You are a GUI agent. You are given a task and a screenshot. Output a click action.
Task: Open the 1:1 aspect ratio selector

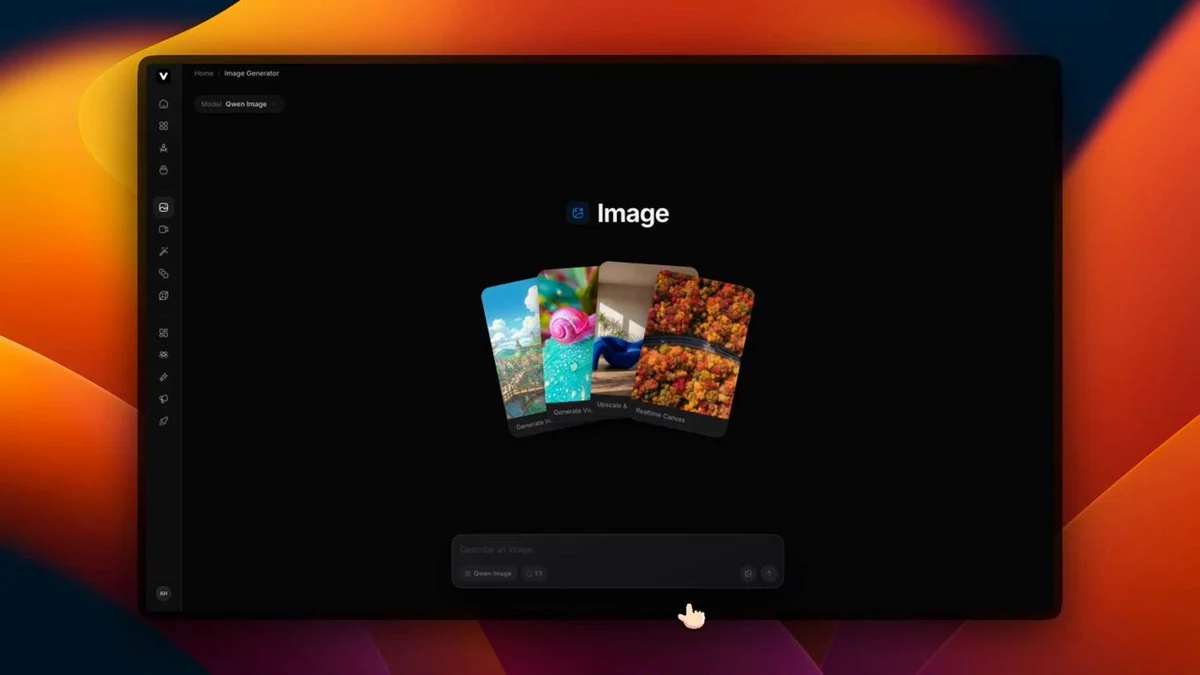click(x=534, y=574)
